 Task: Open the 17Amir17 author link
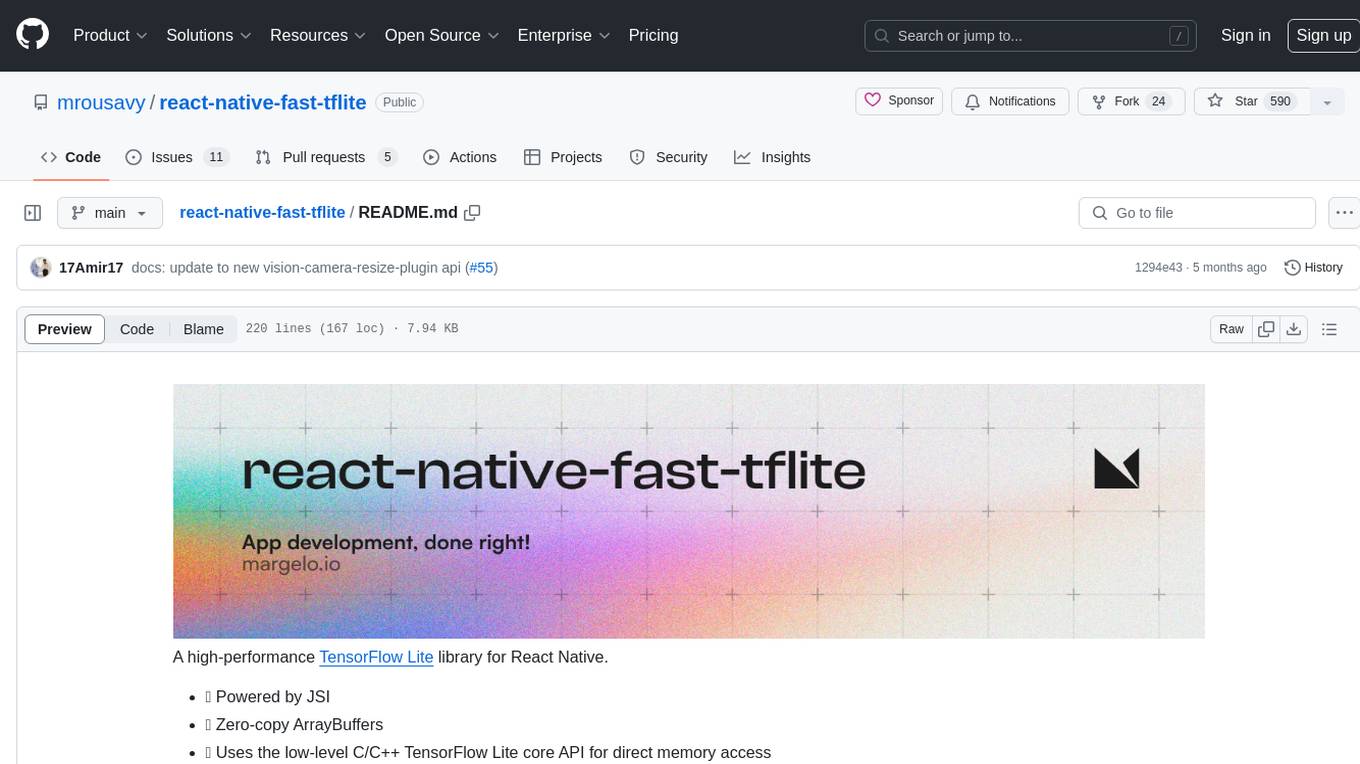coord(91,268)
